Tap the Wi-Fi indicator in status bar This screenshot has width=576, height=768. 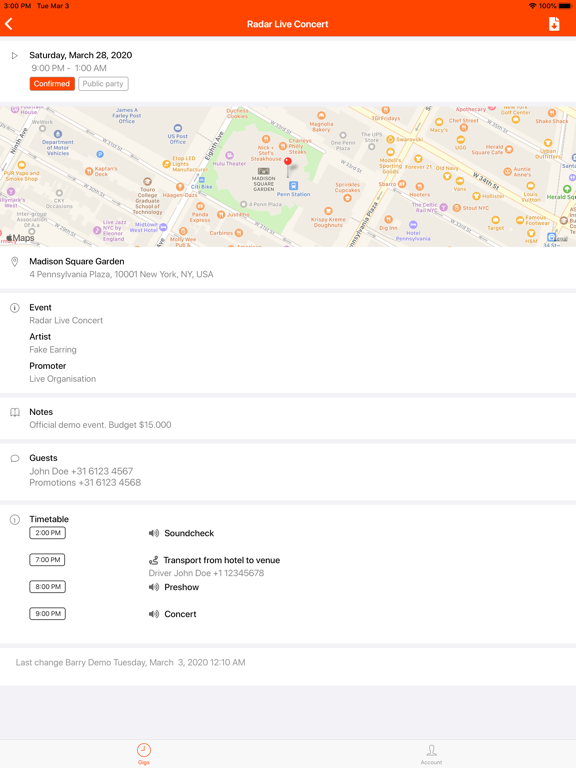pyautogui.click(x=532, y=6)
